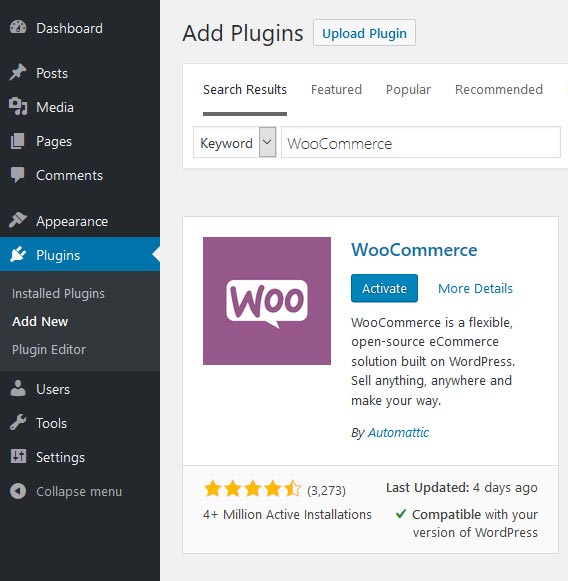This screenshot has width=568, height=581.
Task: Select Add New submenu item
Action: click(40, 321)
